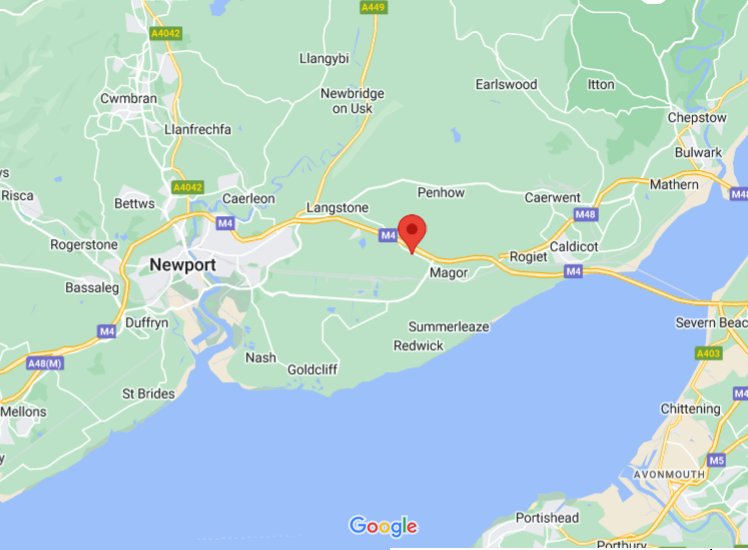Select the Portishead town label

(x=547, y=518)
